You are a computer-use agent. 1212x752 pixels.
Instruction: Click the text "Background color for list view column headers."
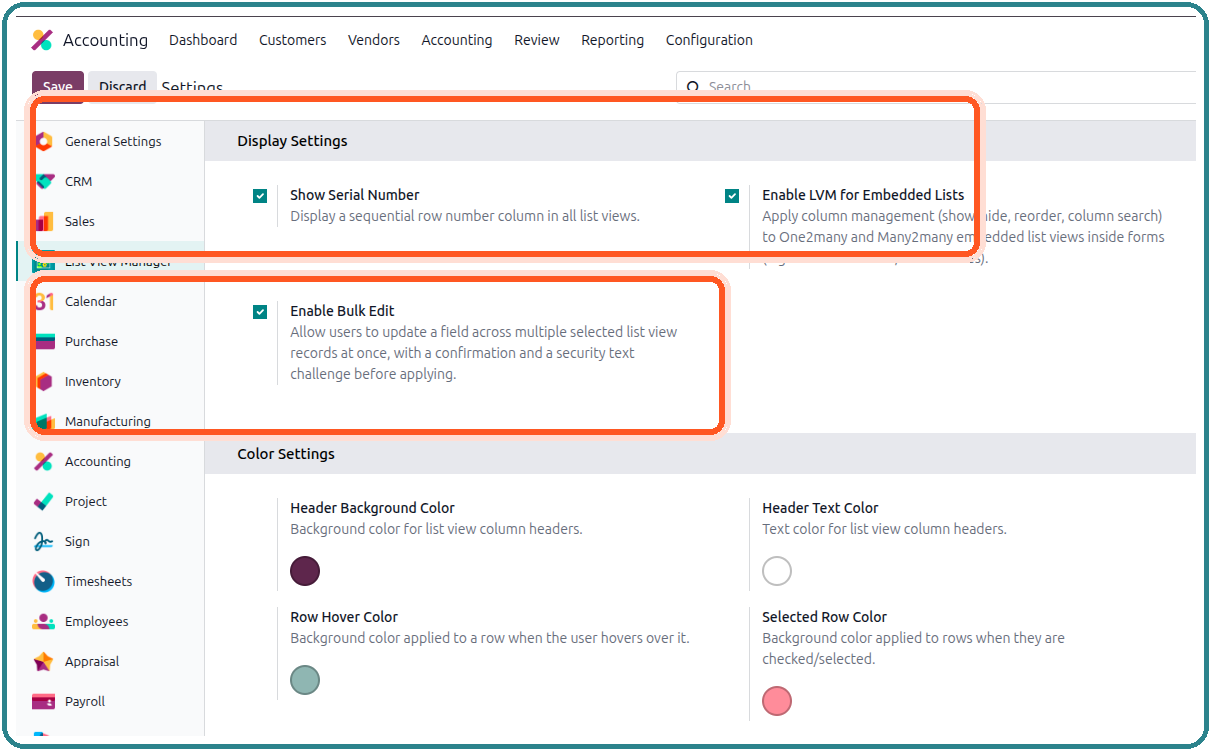point(436,529)
